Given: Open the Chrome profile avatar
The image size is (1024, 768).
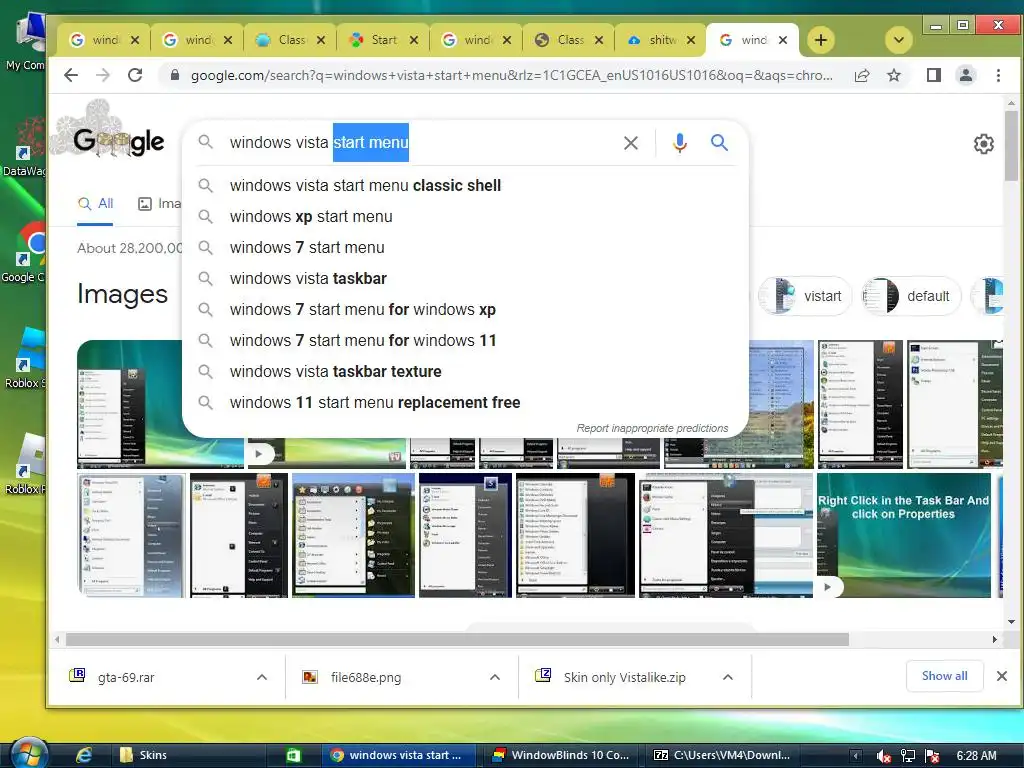Looking at the screenshot, I should 966,75.
